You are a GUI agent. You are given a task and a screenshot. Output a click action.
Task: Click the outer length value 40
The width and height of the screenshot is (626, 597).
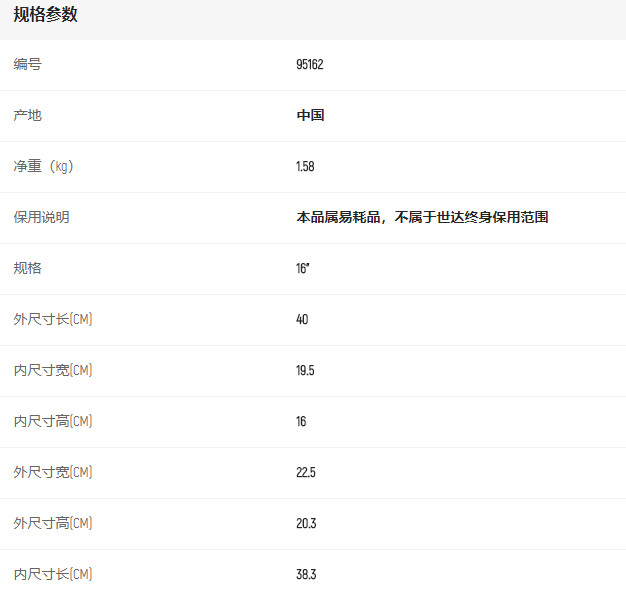pos(302,319)
